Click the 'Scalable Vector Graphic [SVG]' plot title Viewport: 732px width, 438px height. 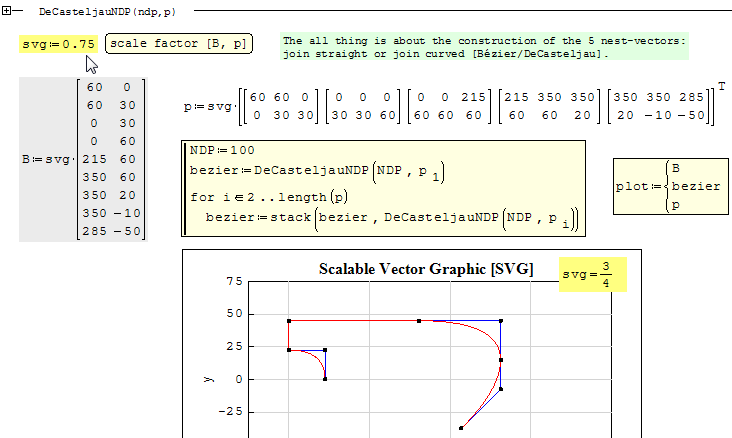tap(425, 269)
